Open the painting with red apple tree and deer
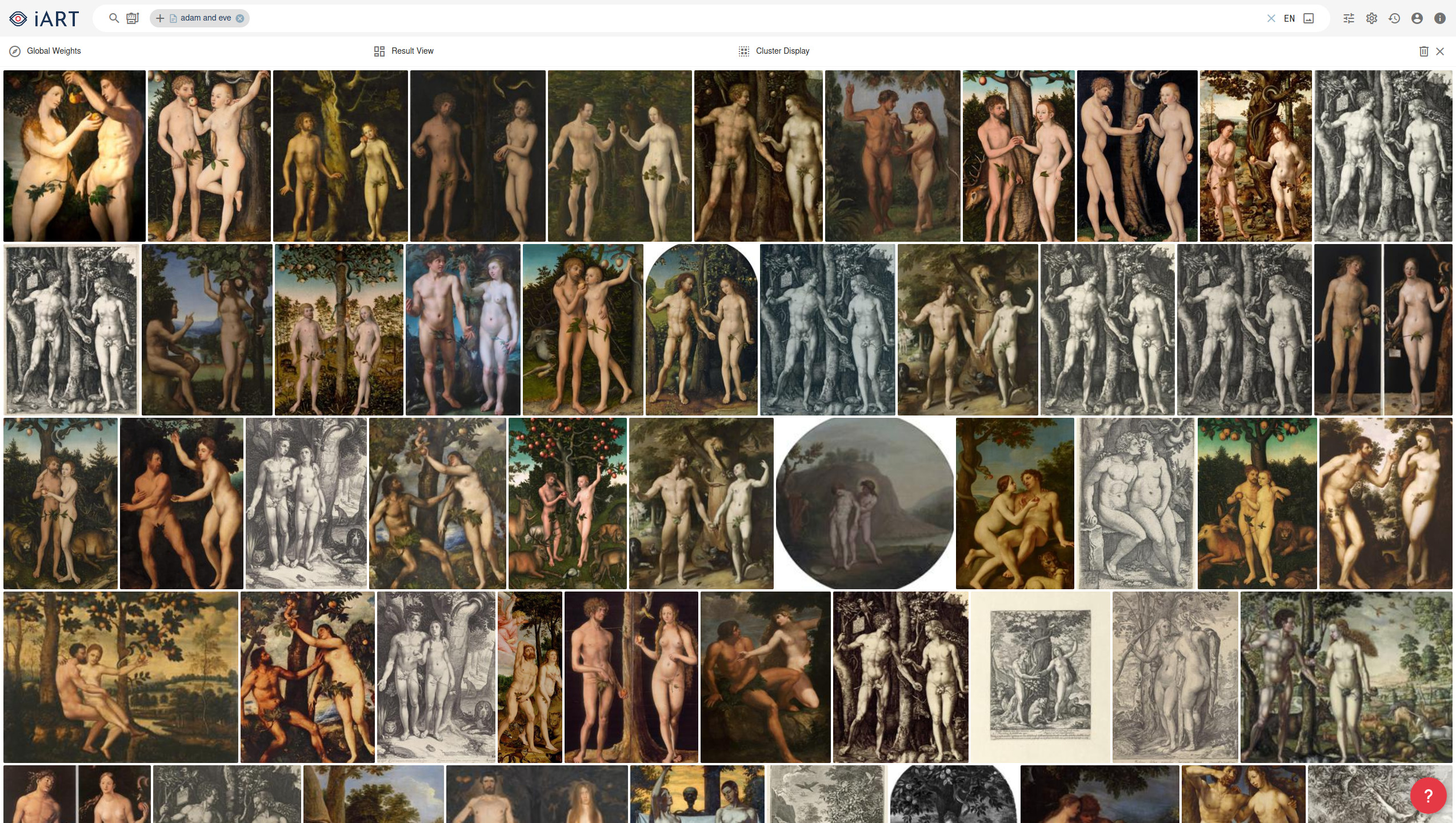Viewport: 1456px width, 823px height. point(567,504)
